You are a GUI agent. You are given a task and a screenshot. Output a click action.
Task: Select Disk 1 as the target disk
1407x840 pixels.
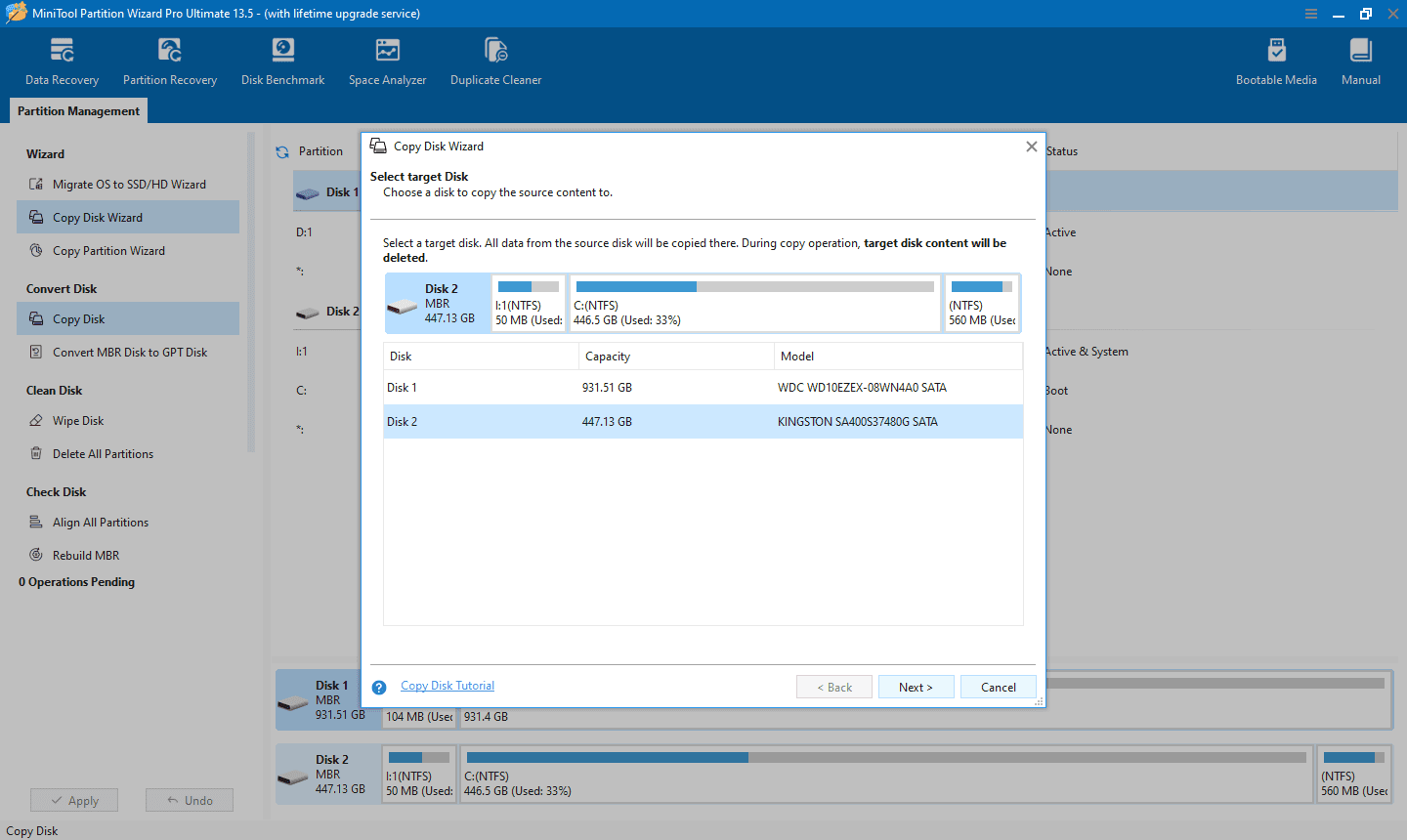(x=480, y=387)
